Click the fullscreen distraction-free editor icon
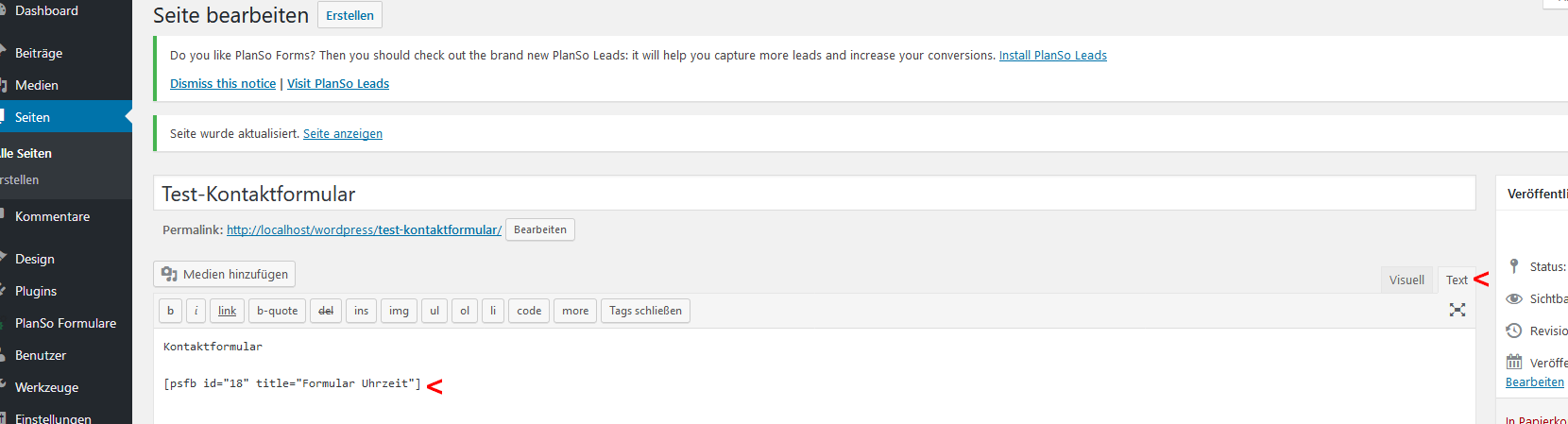The width and height of the screenshot is (1568, 424). 1457,310
